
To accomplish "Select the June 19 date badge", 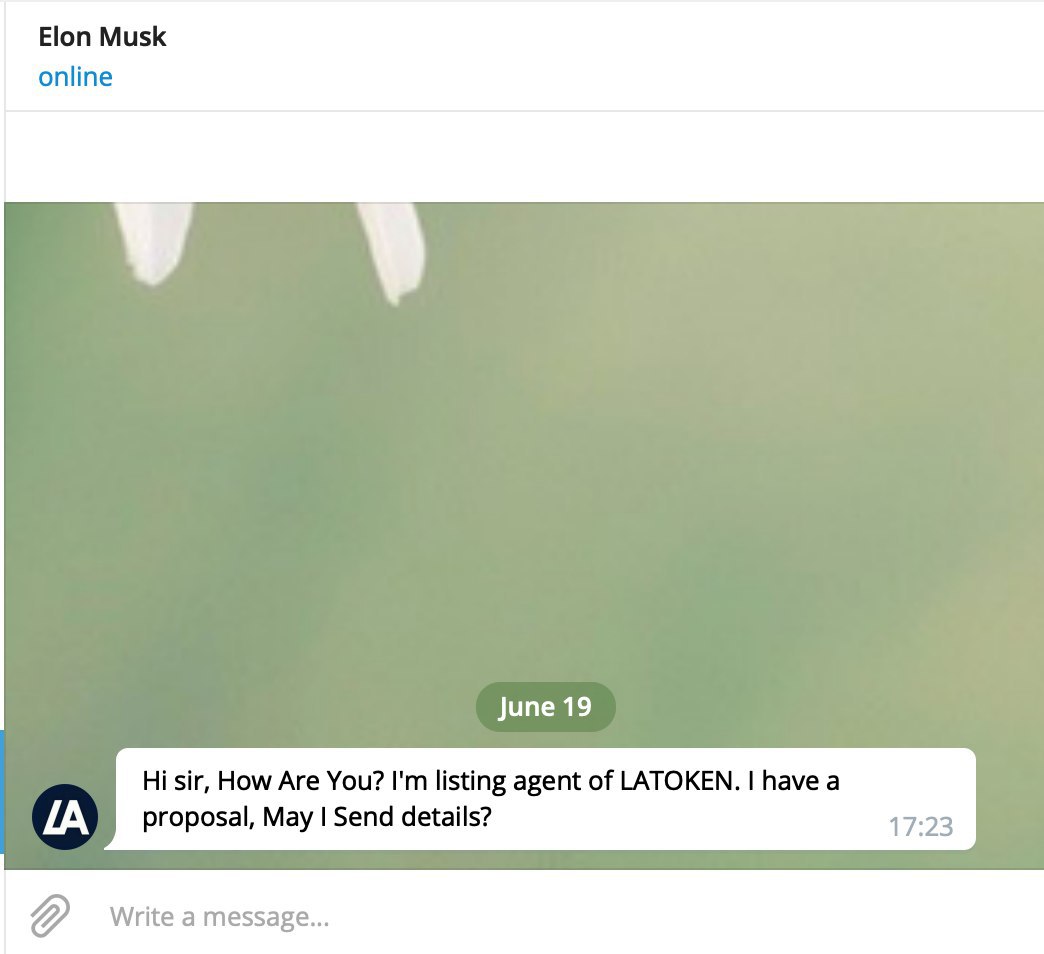I will point(545,706).
